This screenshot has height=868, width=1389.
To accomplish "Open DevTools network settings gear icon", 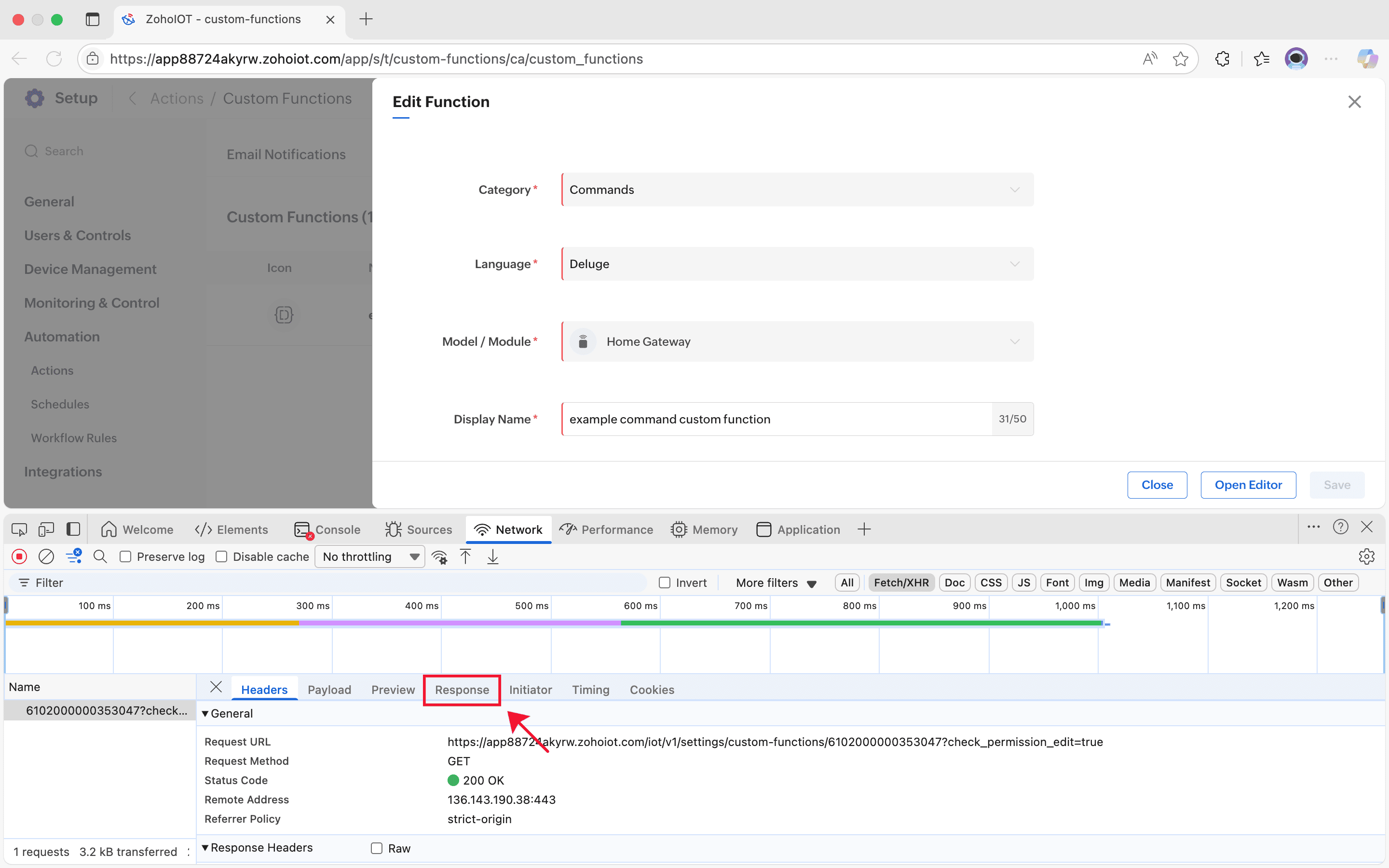I will tap(1366, 556).
